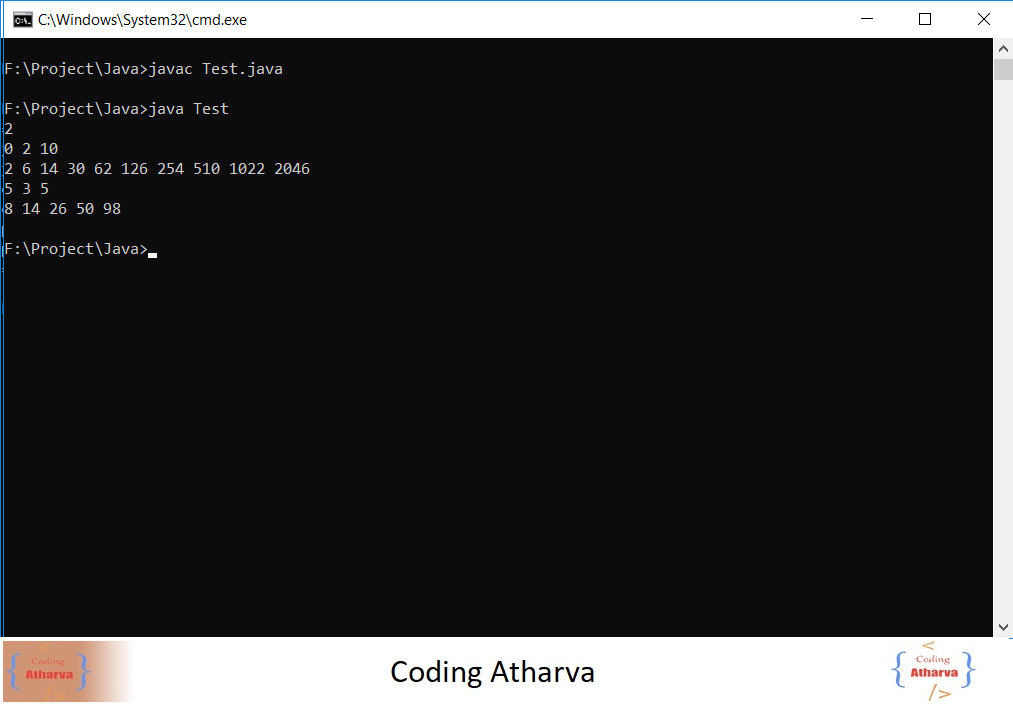This screenshot has height=707, width=1013.
Task: Click the output line ending in 2046
Action: 157,169
